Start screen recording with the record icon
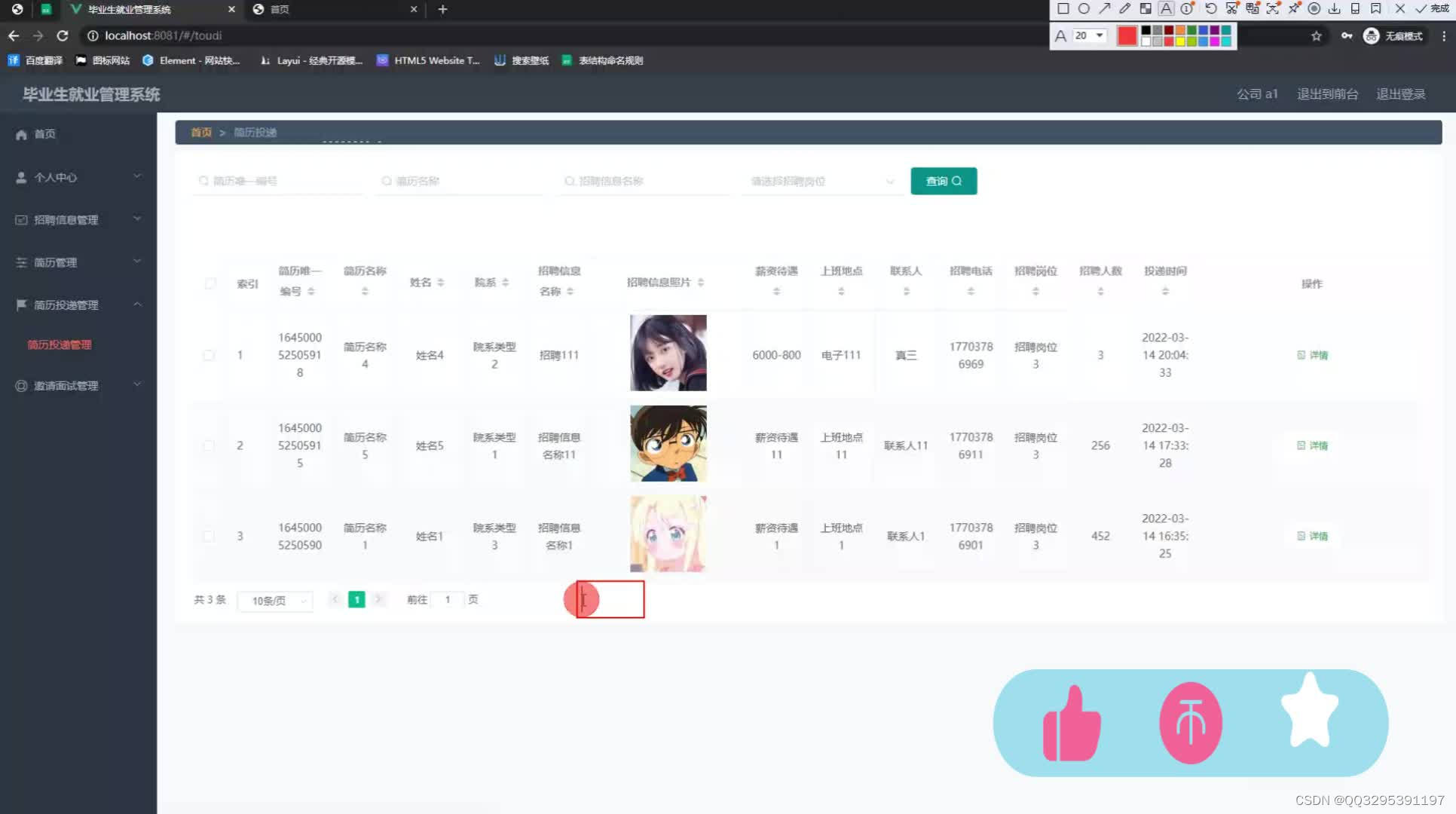Image resolution: width=1456 pixels, height=814 pixels. point(1314,9)
